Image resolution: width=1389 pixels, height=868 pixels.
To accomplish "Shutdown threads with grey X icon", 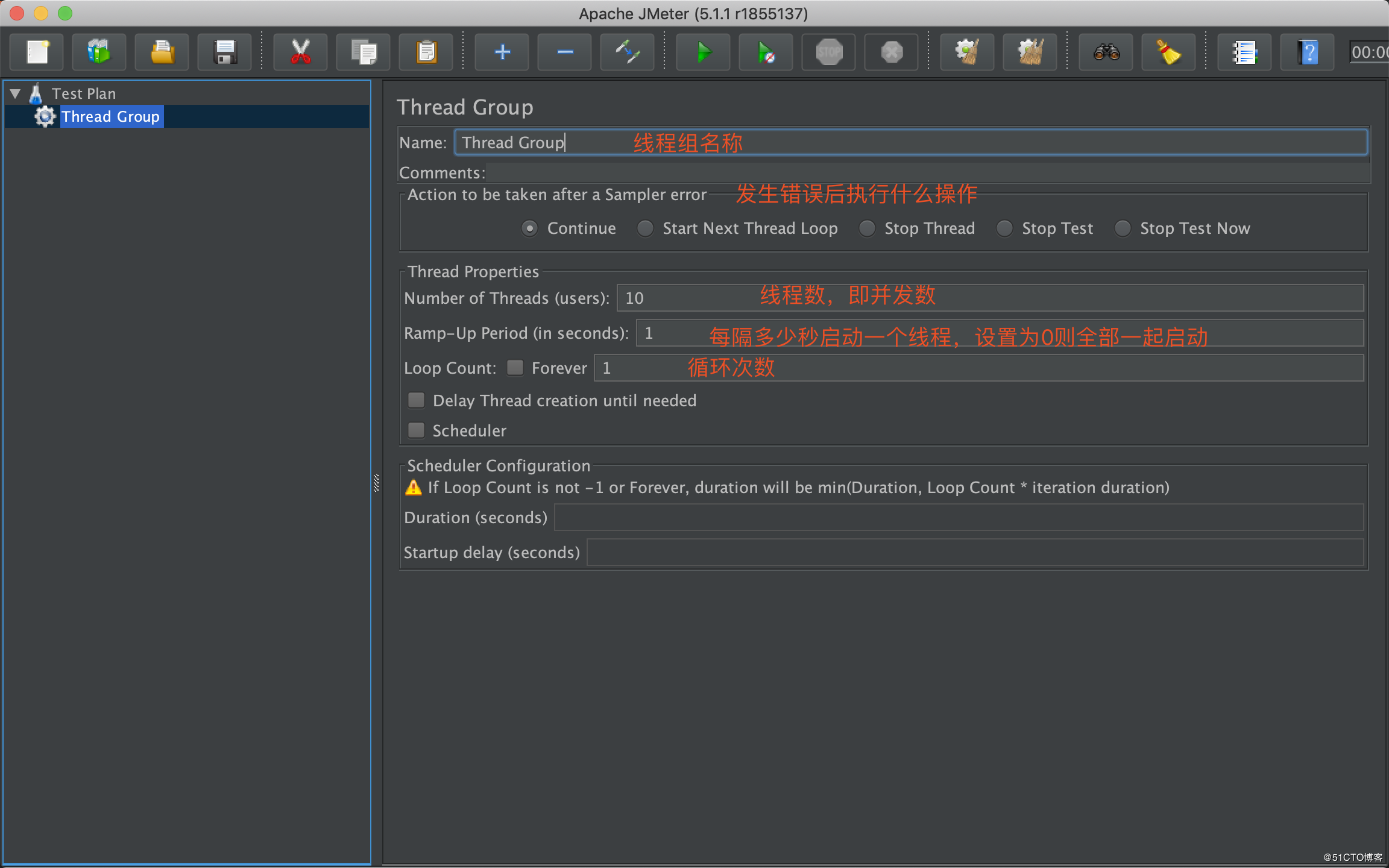I will [892, 52].
